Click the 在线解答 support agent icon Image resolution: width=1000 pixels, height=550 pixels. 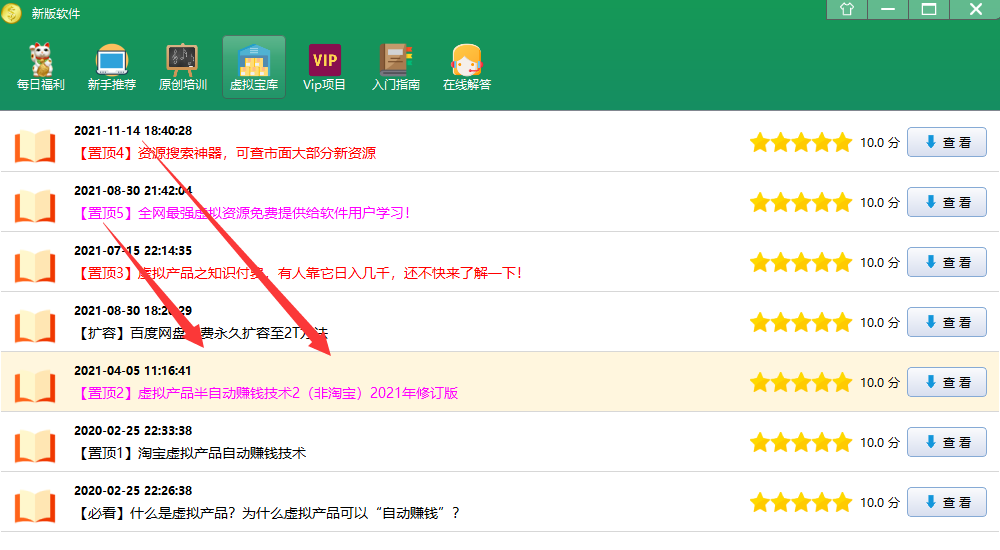466,68
